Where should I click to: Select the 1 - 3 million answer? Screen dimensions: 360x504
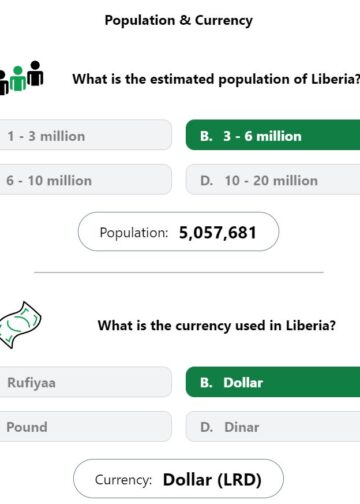85,135
